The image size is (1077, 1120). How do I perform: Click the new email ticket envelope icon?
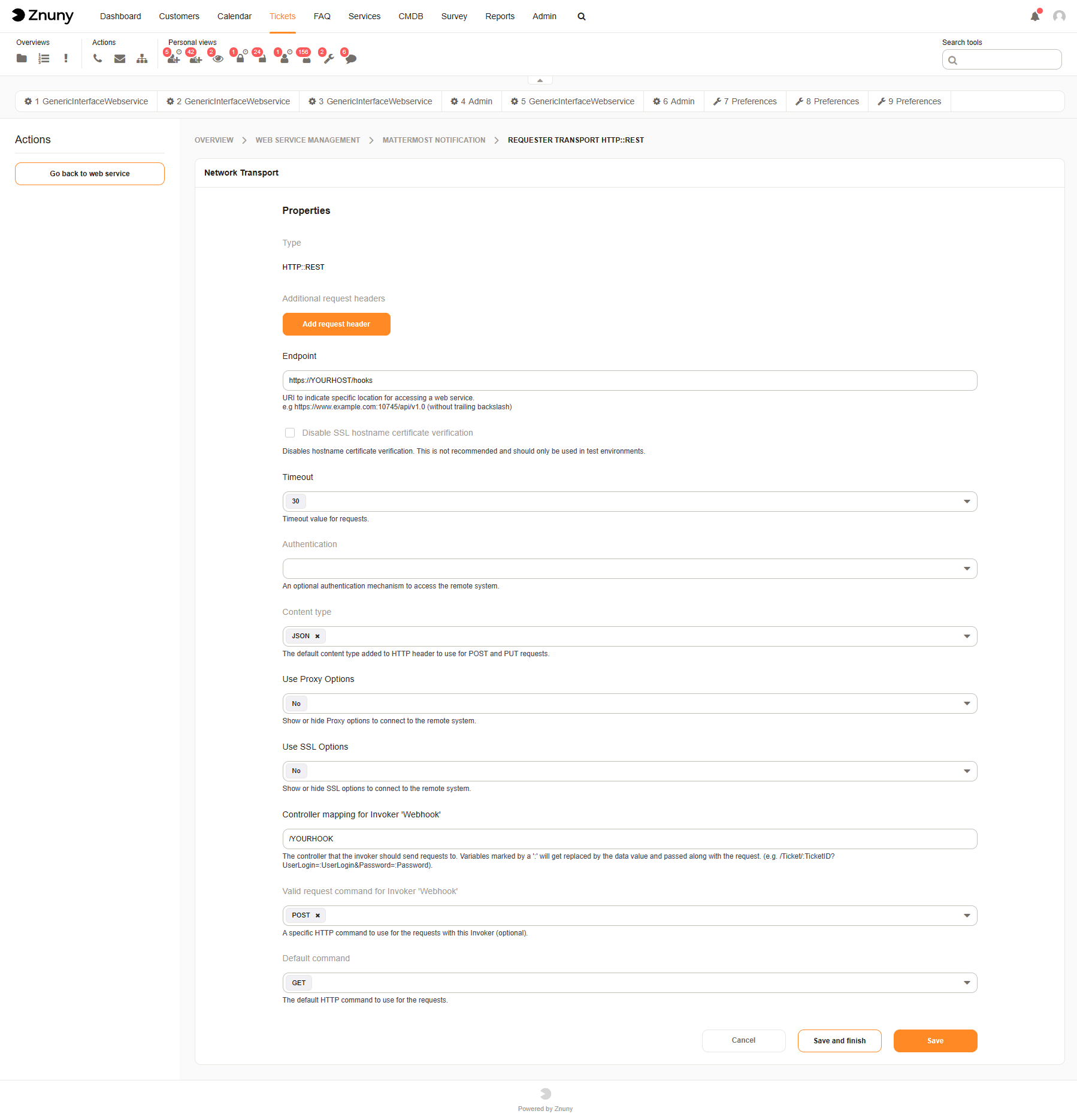[x=120, y=58]
